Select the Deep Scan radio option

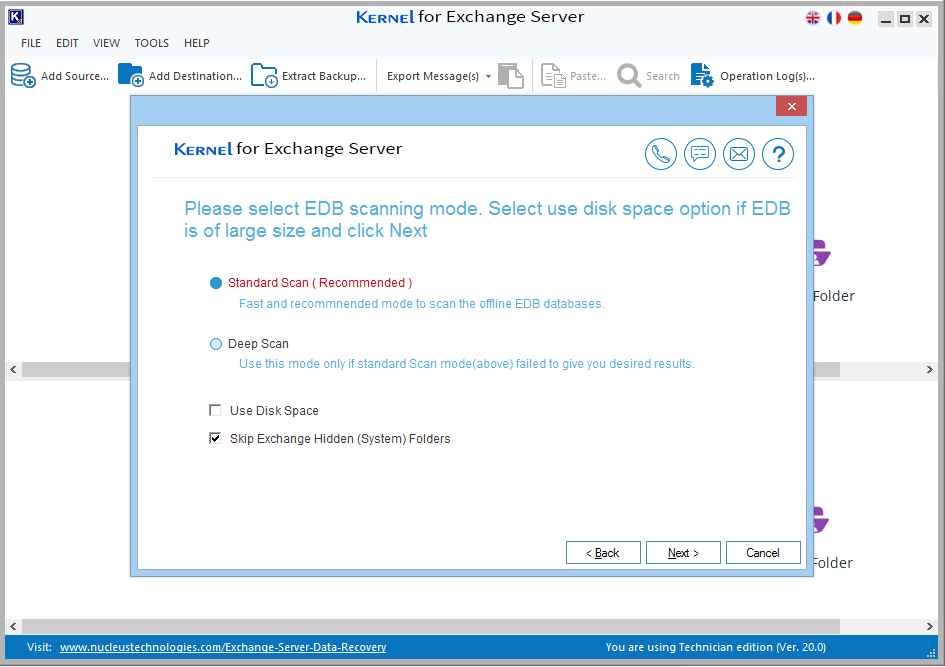click(x=216, y=344)
